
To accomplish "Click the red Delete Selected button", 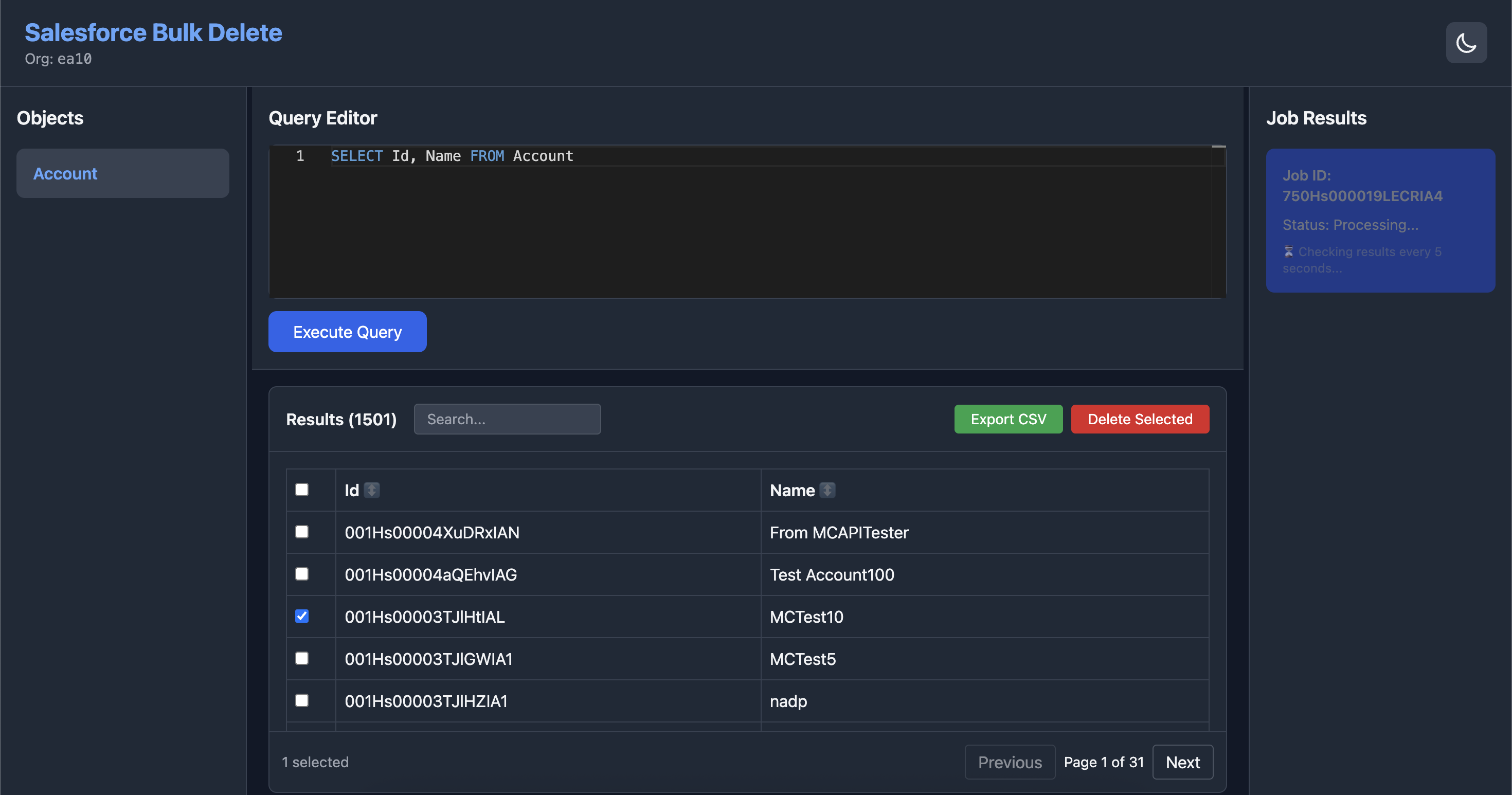I will [x=1139, y=419].
